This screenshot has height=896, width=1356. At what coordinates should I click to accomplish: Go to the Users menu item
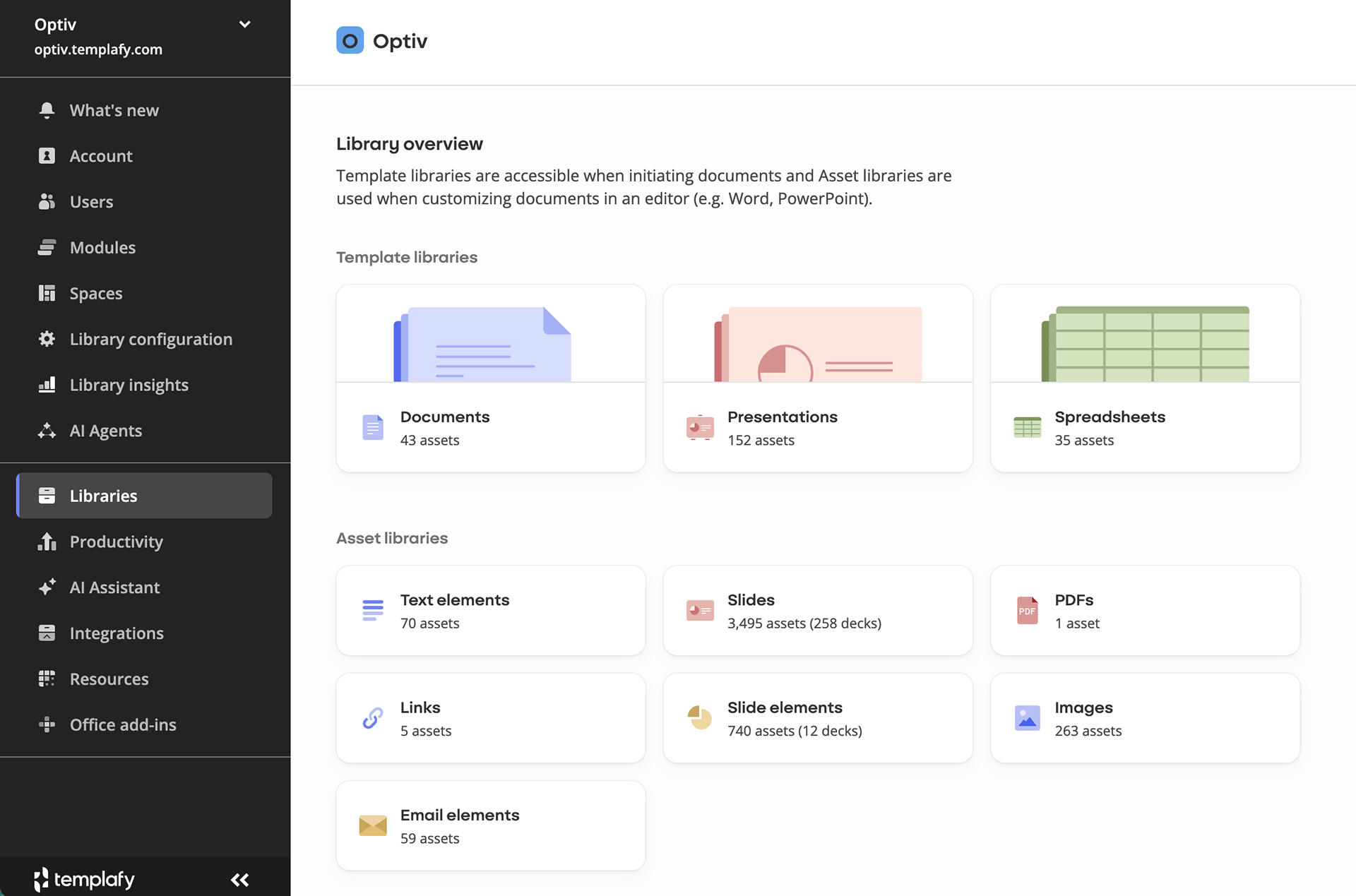pos(91,202)
